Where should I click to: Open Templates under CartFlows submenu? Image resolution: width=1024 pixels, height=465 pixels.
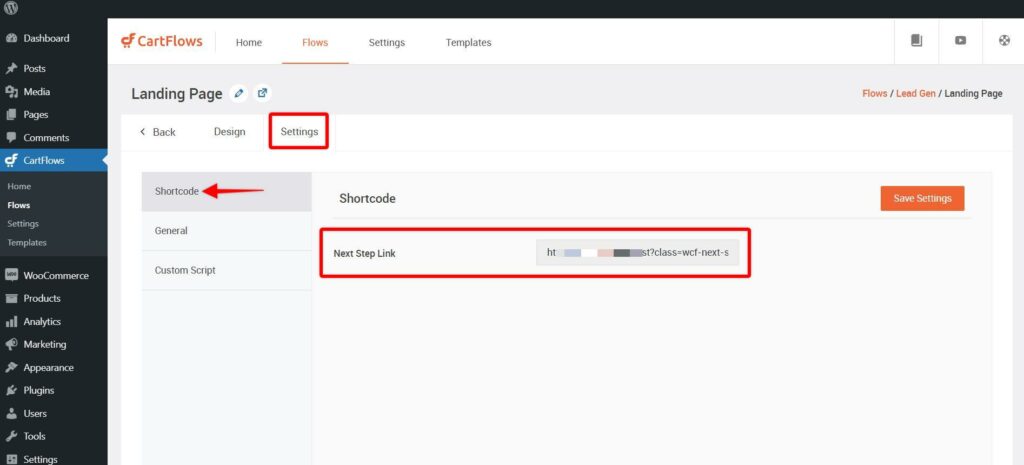tap(27, 242)
